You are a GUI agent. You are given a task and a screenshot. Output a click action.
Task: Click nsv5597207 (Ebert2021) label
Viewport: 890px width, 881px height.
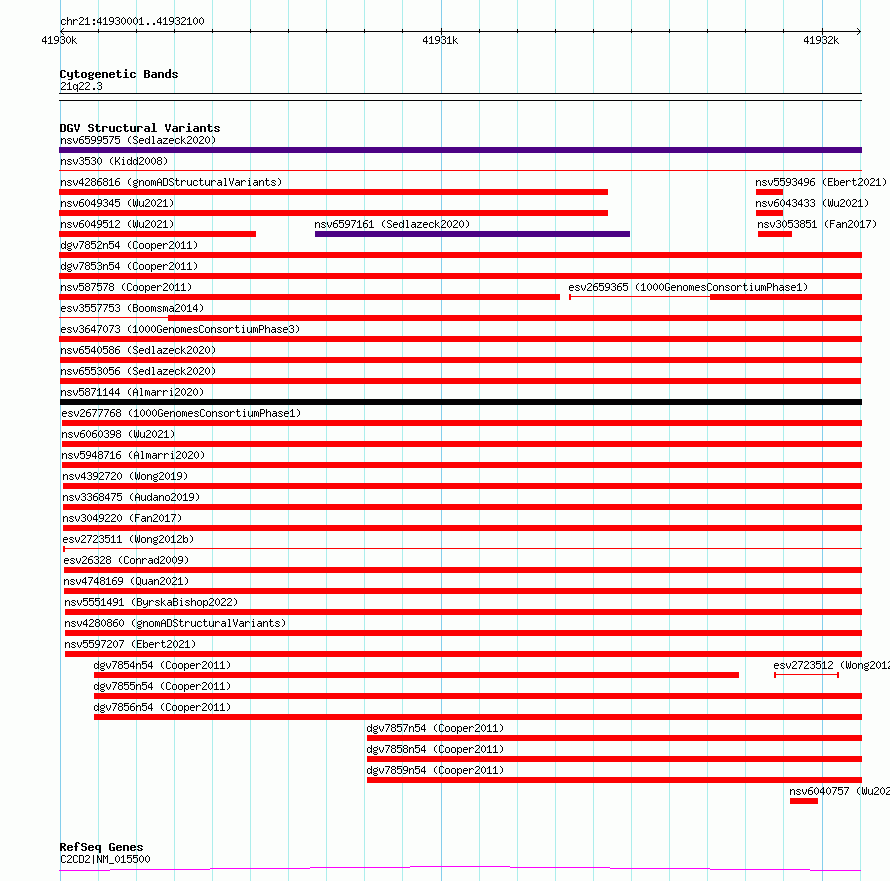130,644
